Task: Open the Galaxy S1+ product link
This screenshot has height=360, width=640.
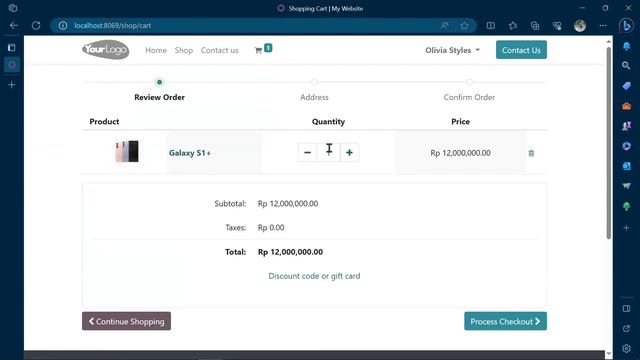Action: (x=190, y=153)
